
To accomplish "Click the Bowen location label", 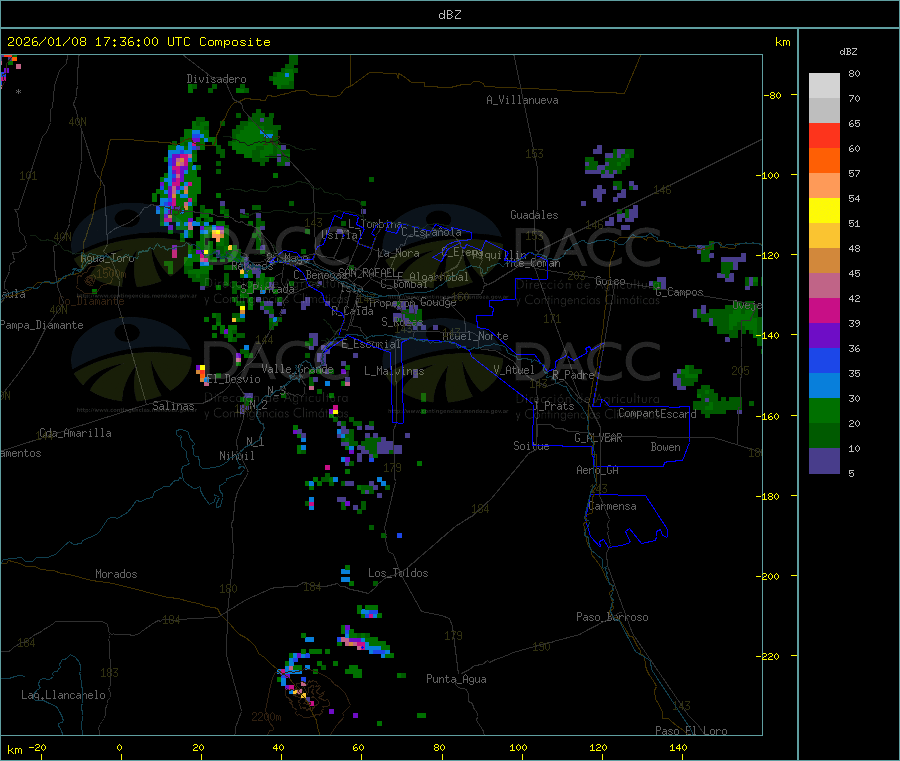I will point(666,447).
